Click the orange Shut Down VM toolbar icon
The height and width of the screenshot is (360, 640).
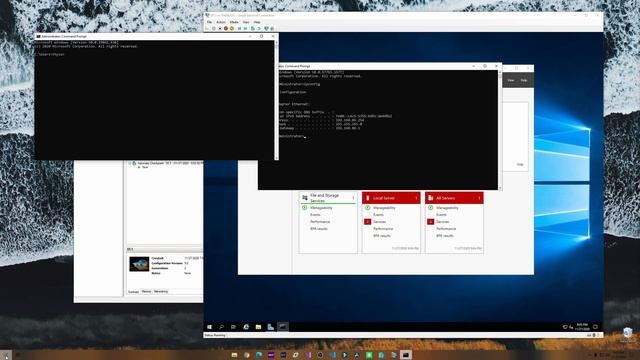pos(231,28)
